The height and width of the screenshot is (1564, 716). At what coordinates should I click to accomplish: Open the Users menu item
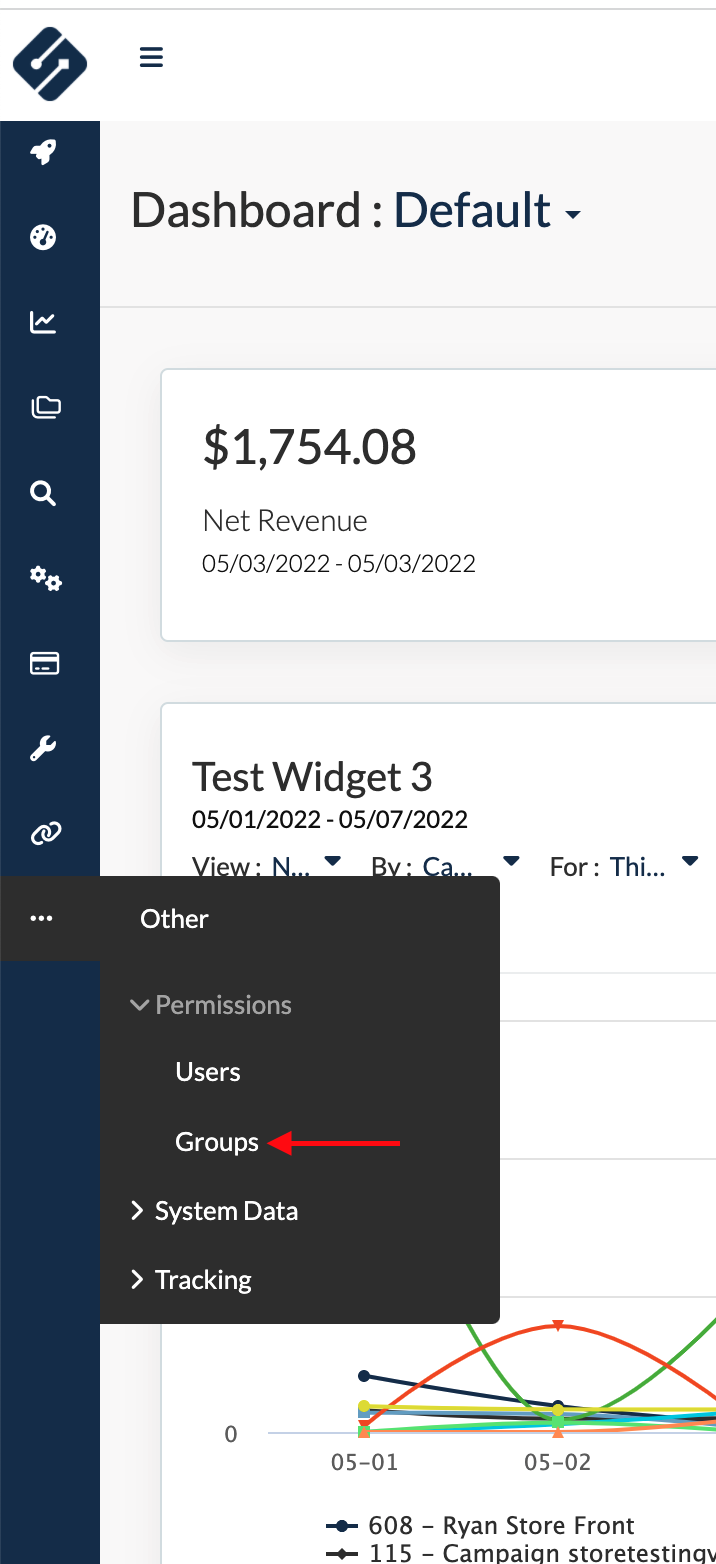[x=208, y=1072]
